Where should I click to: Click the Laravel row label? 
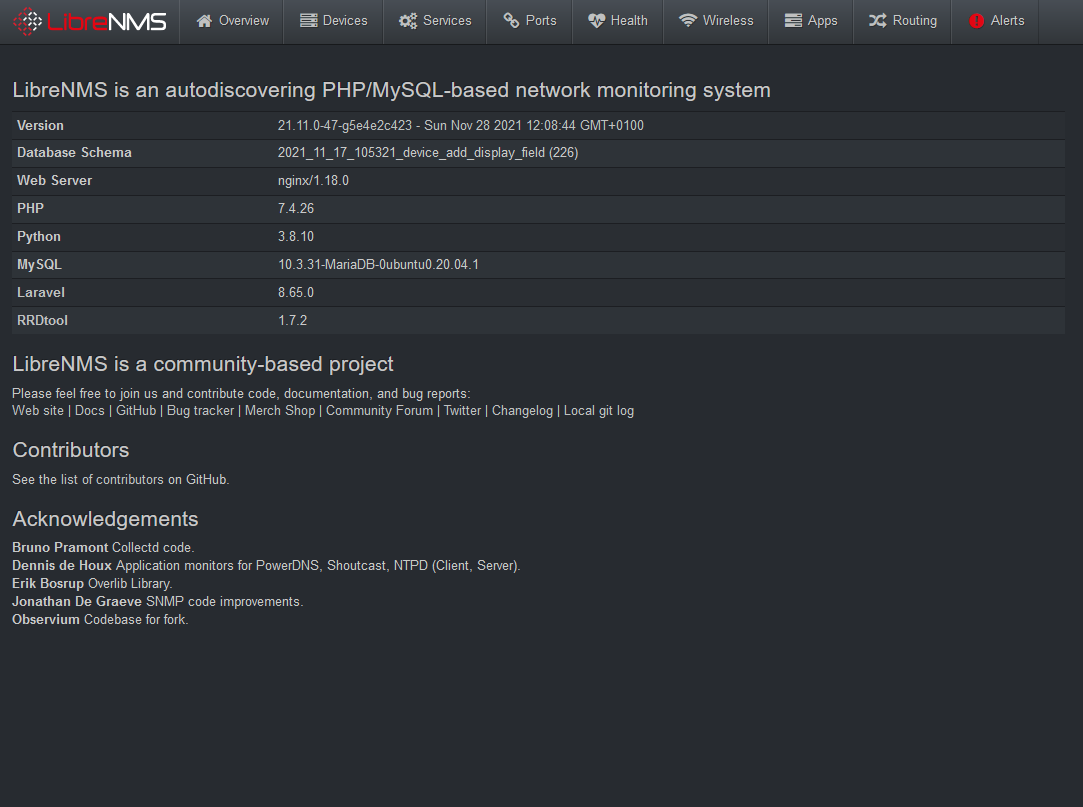point(41,292)
